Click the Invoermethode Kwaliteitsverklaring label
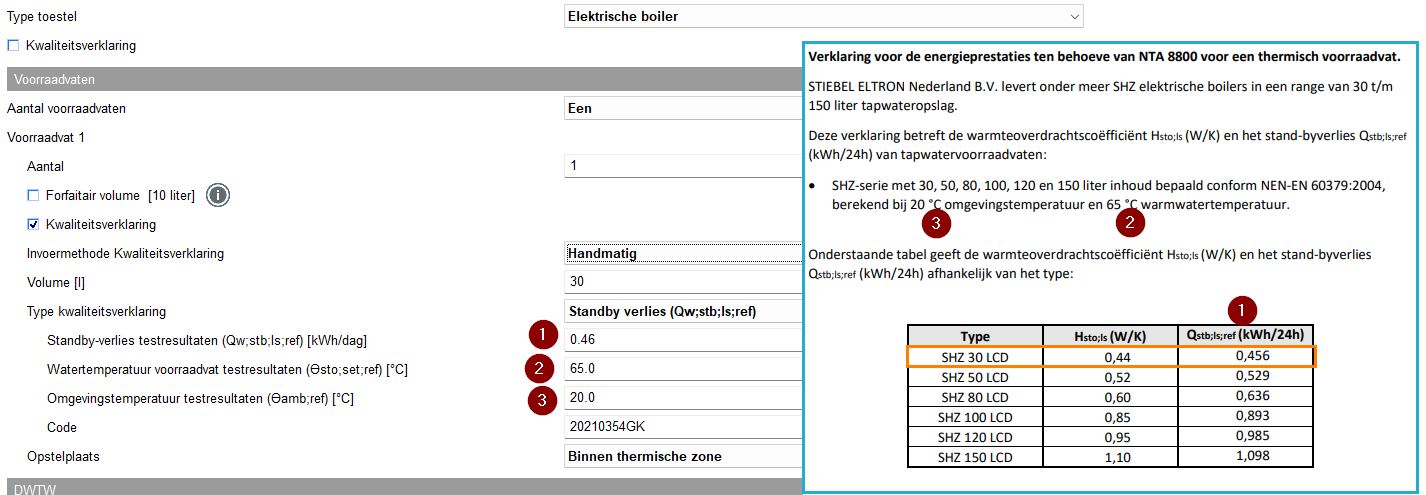1426x495 pixels. 125,253
